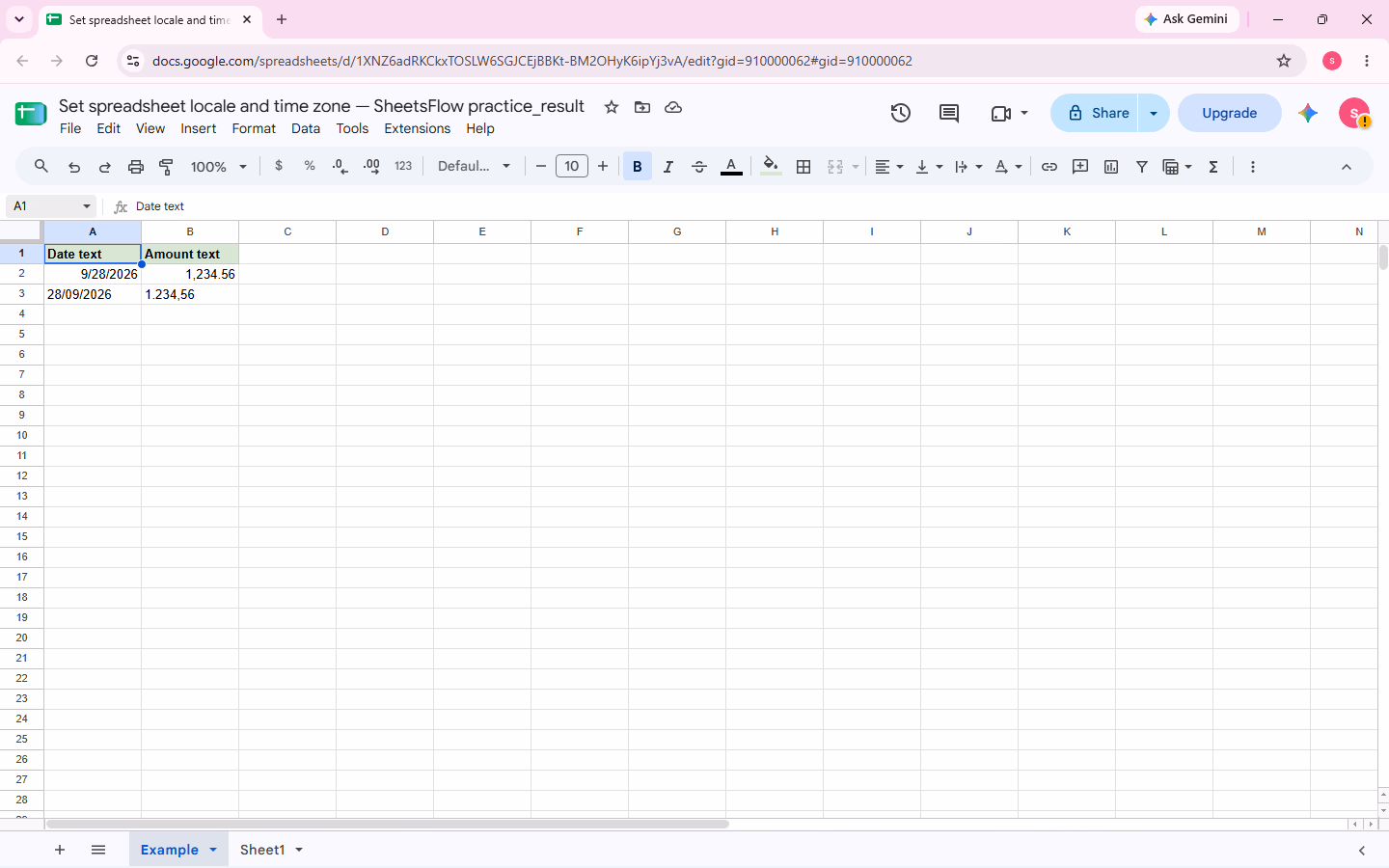The height and width of the screenshot is (868, 1389).
Task: Open the search menus tool
Action: (x=41, y=167)
